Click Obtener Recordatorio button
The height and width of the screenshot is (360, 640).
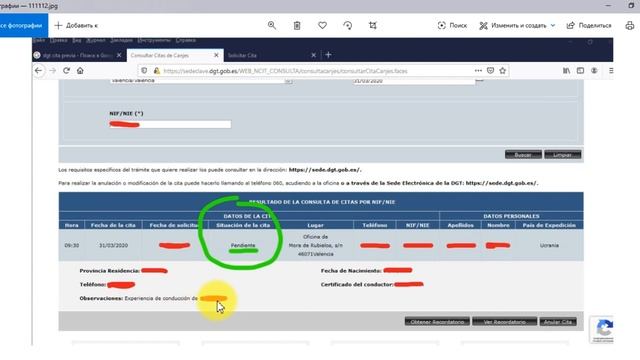[437, 322]
